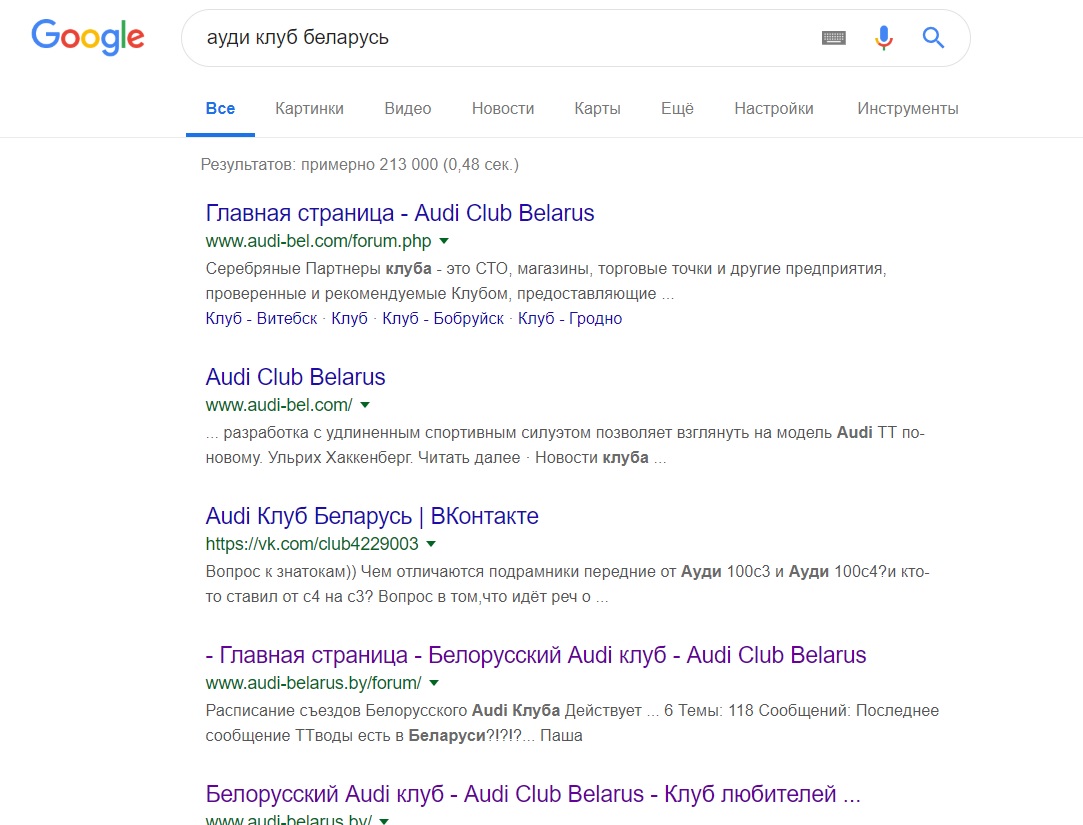The height and width of the screenshot is (825, 1083).
Task: Open Настройки search settings
Action: coord(774,108)
